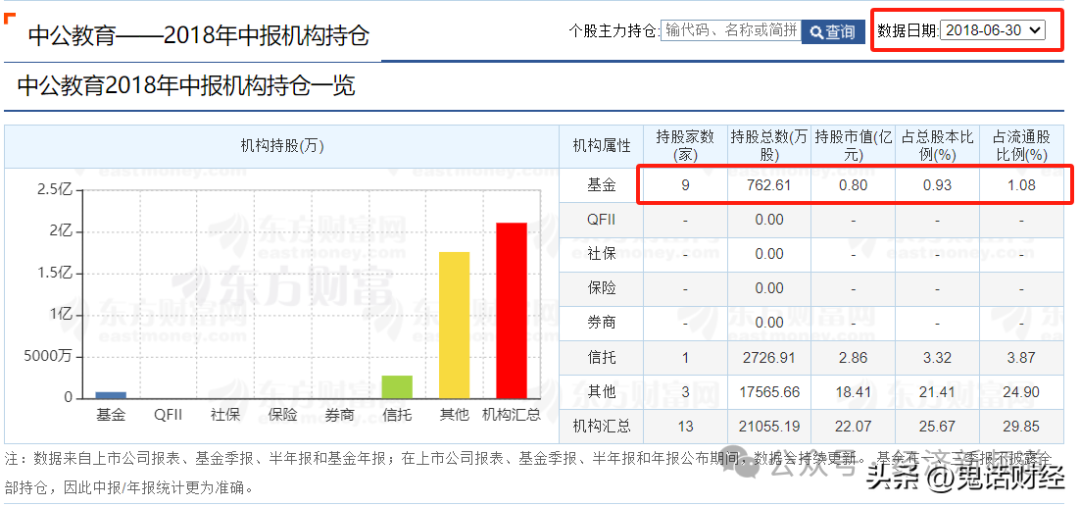
Task: Click the 持股市值(亿元) column header
Action: point(853,146)
